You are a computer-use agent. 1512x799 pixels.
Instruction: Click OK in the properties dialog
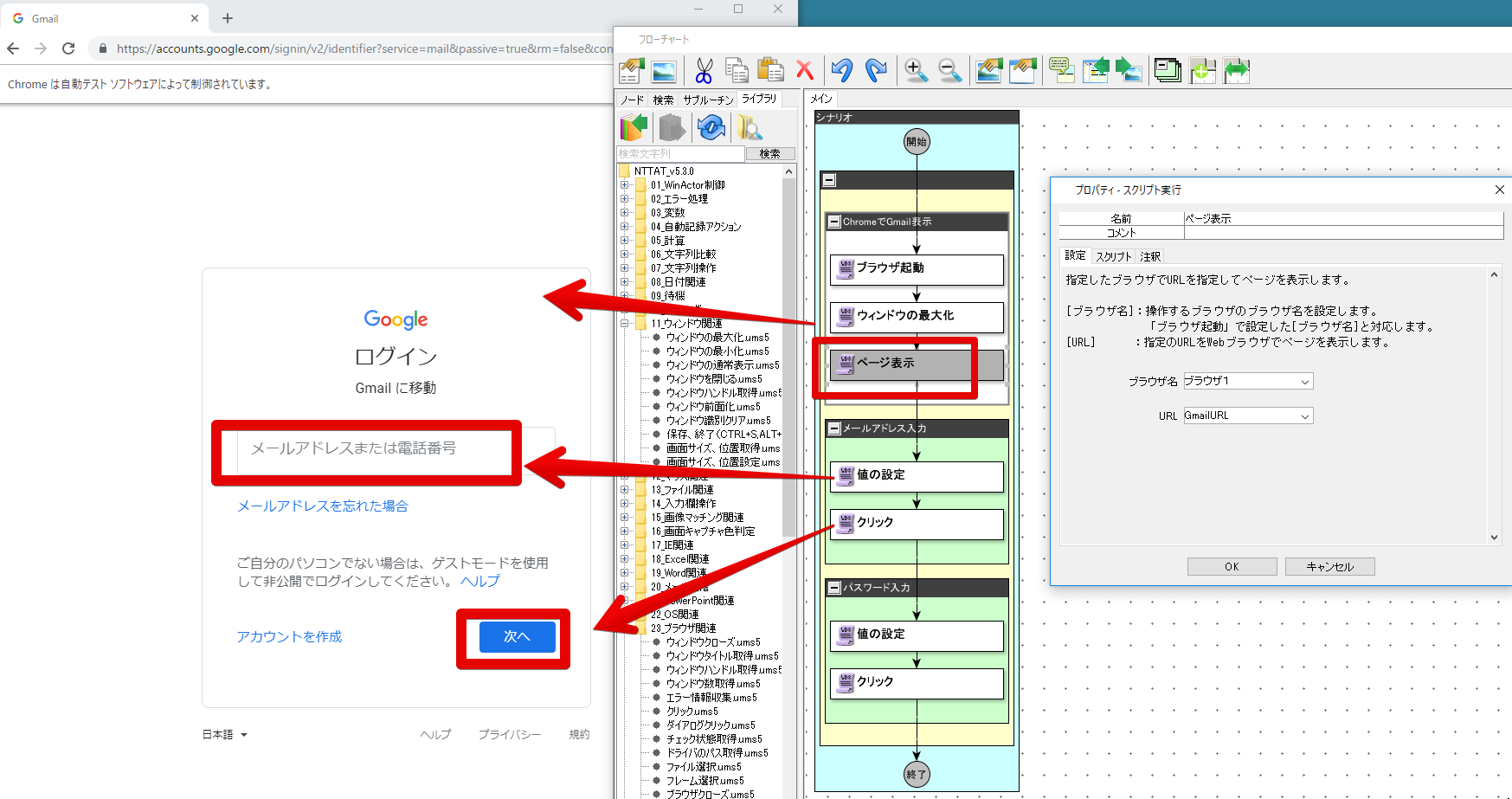(1232, 567)
